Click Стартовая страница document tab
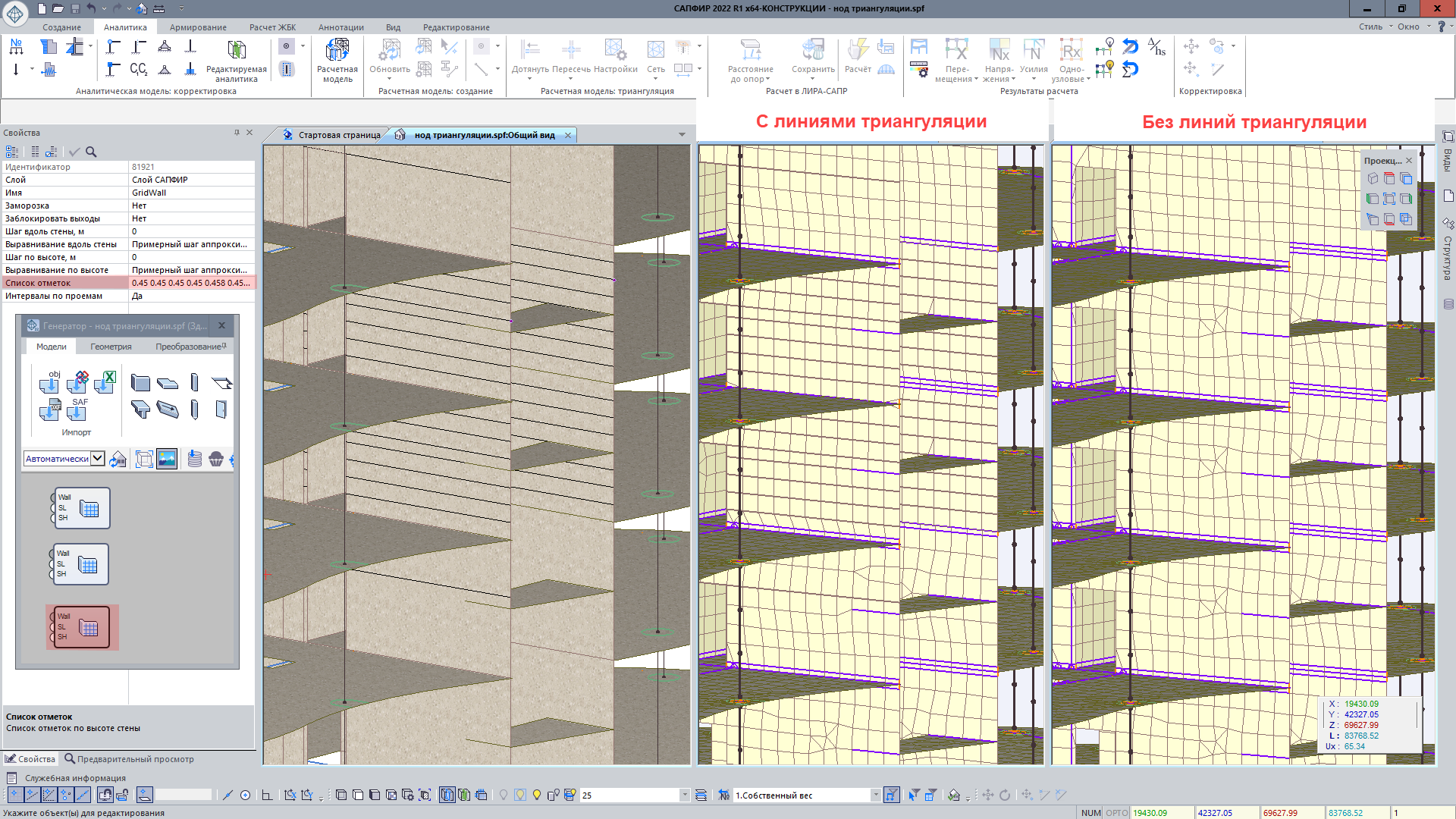 338,135
